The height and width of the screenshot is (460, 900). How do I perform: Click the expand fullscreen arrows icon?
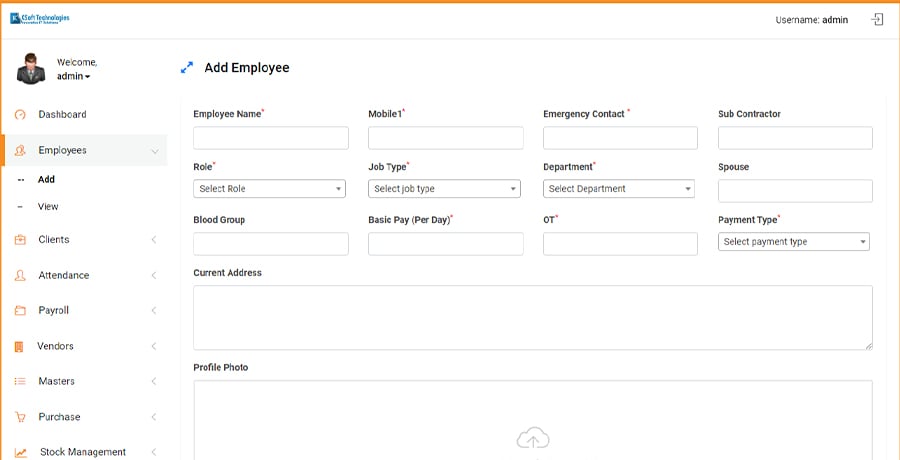click(x=186, y=68)
